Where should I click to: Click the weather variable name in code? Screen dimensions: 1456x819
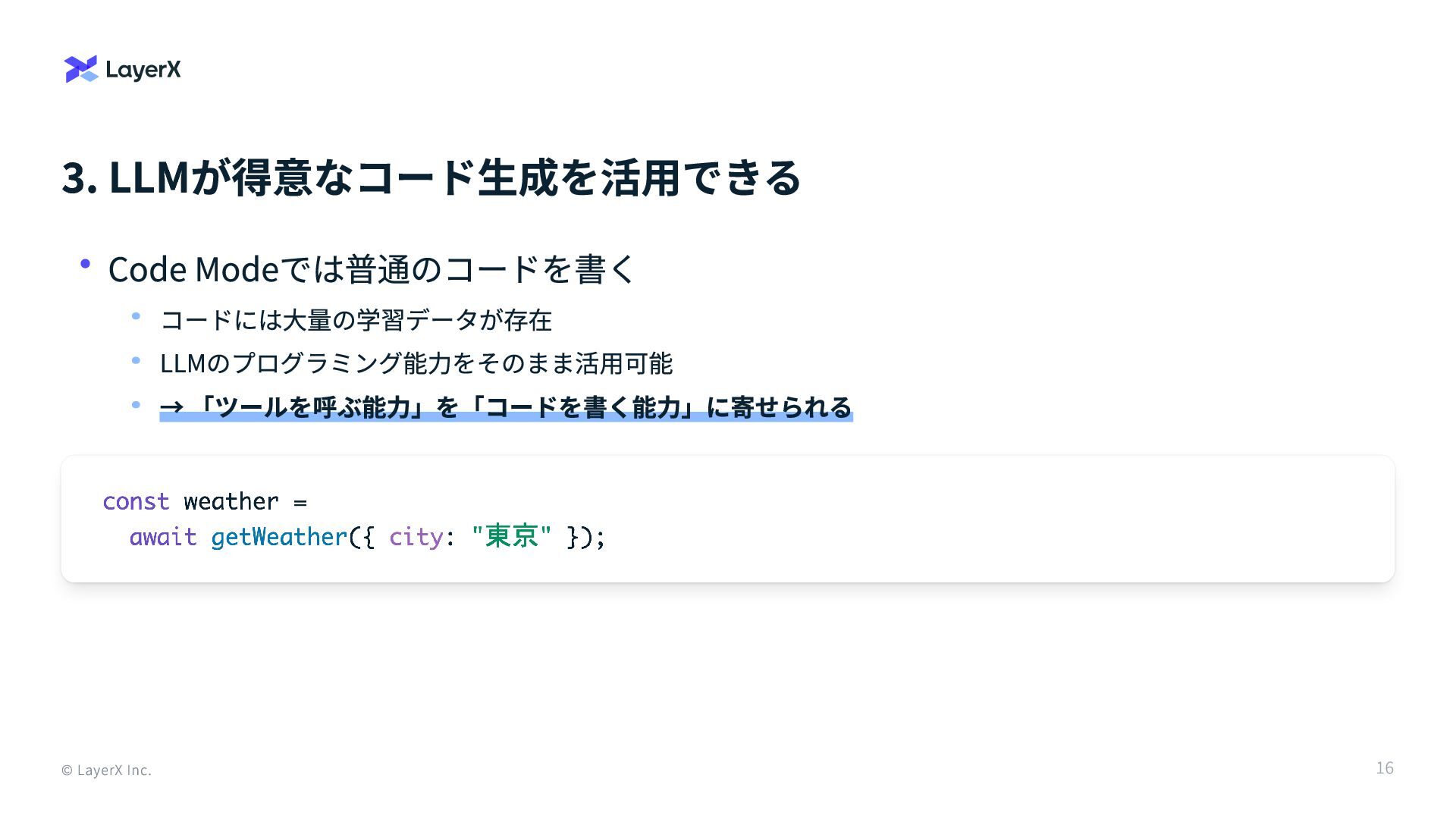[x=231, y=501]
